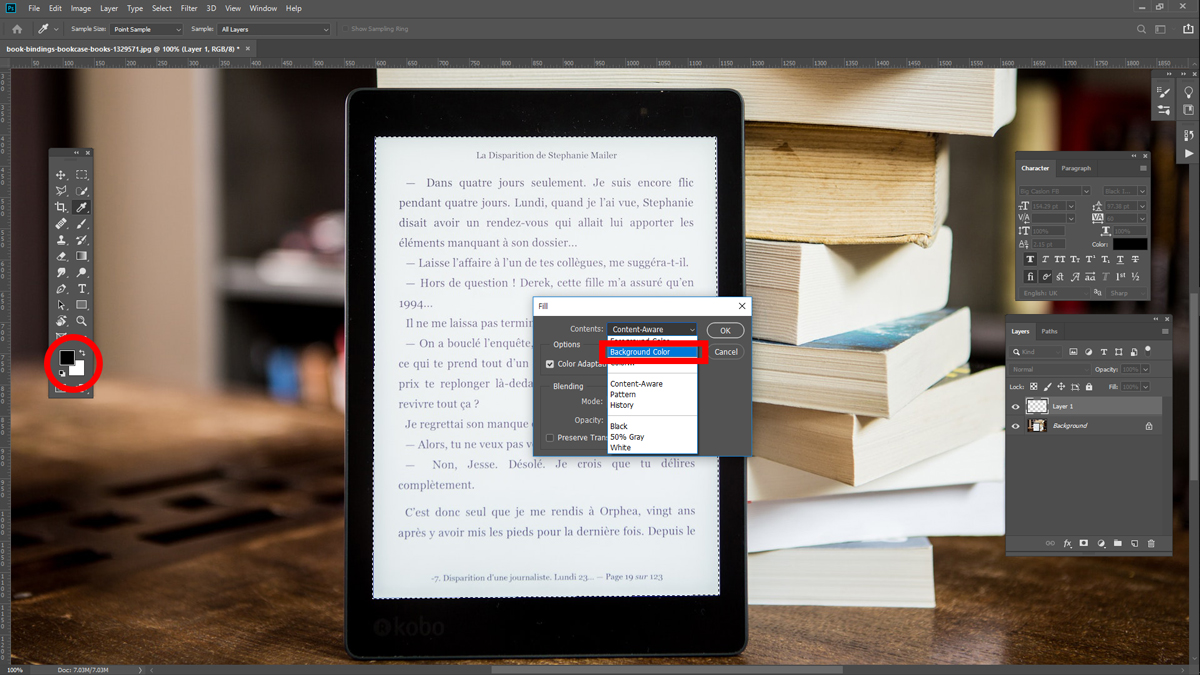
Task: Toggle Strikethrough style in Character panel
Action: (x=1136, y=259)
